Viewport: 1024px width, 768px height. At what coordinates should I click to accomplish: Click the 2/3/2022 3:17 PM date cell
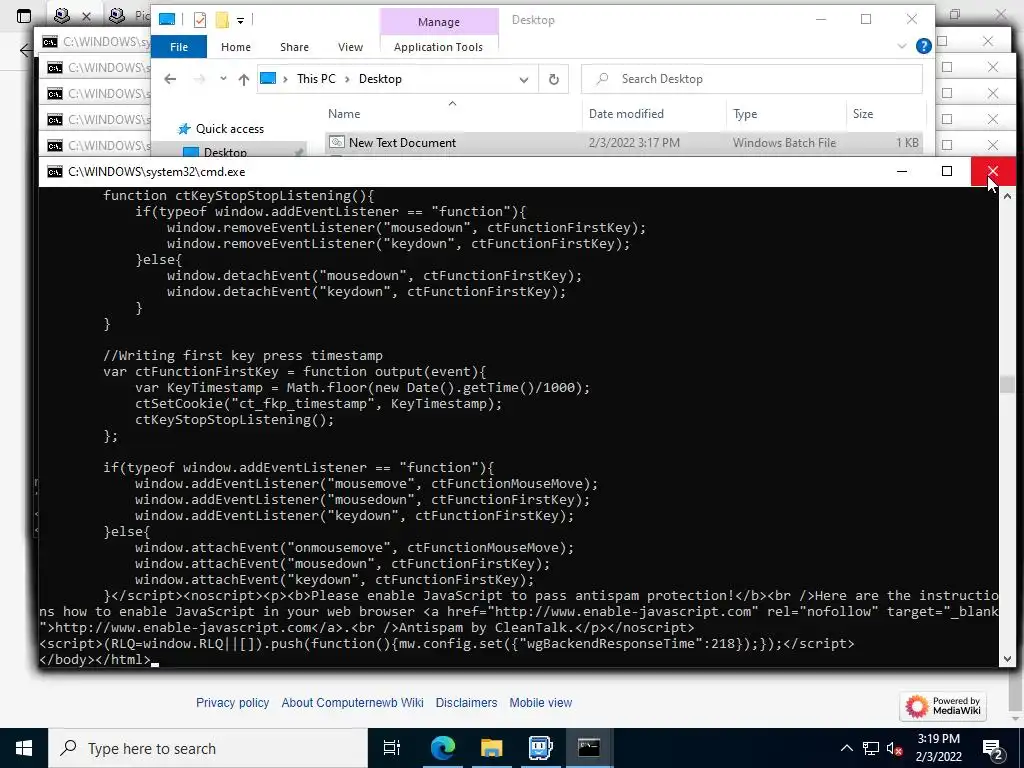point(634,142)
